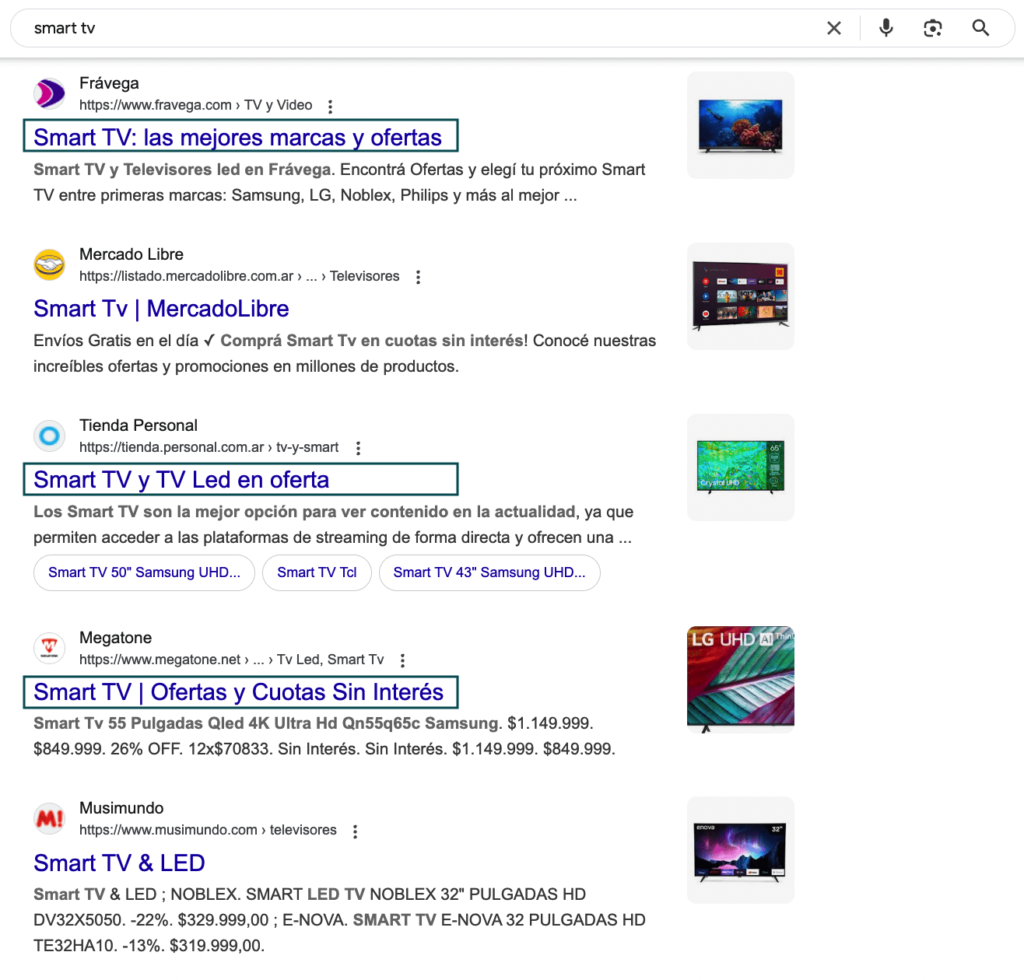This screenshot has height=980, width=1024.
Task: Open the three-dot menu for Megatone result
Action: coord(403,660)
